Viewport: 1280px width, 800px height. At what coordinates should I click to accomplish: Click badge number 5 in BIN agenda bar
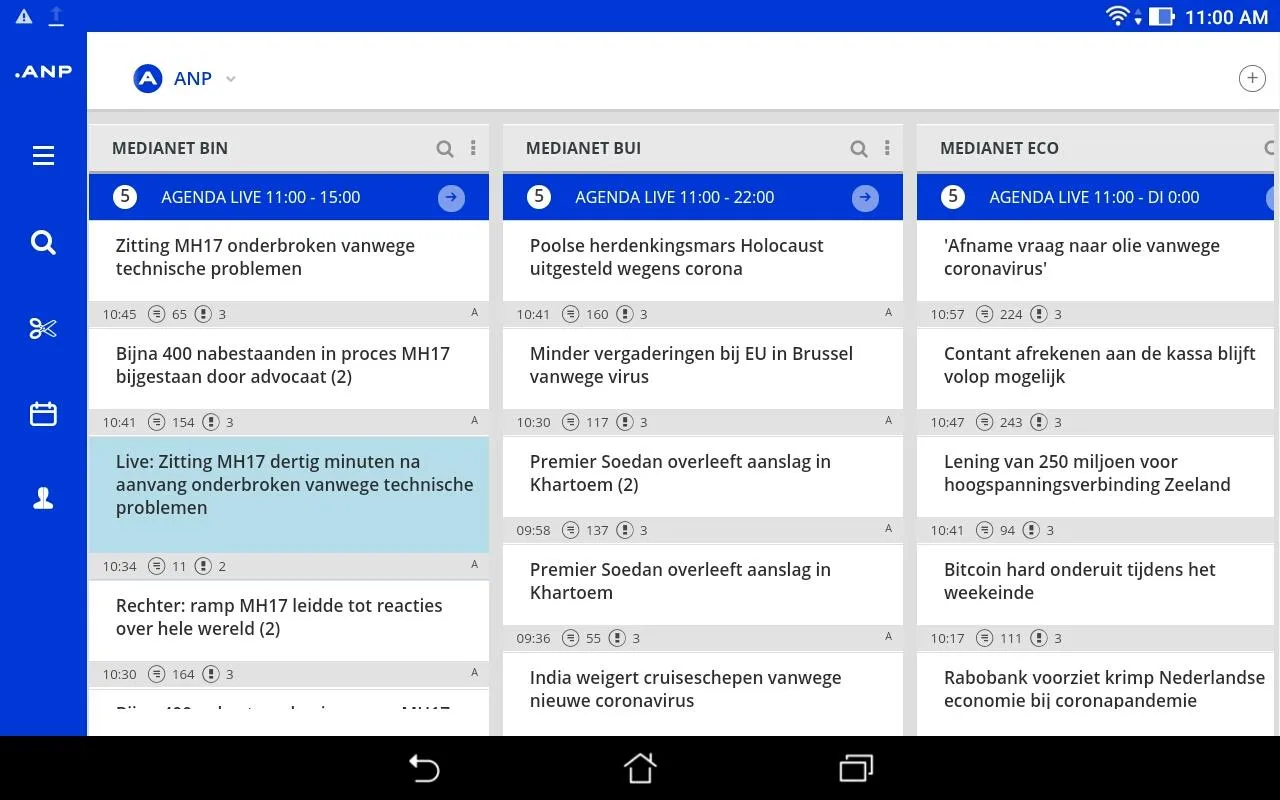[x=124, y=197]
